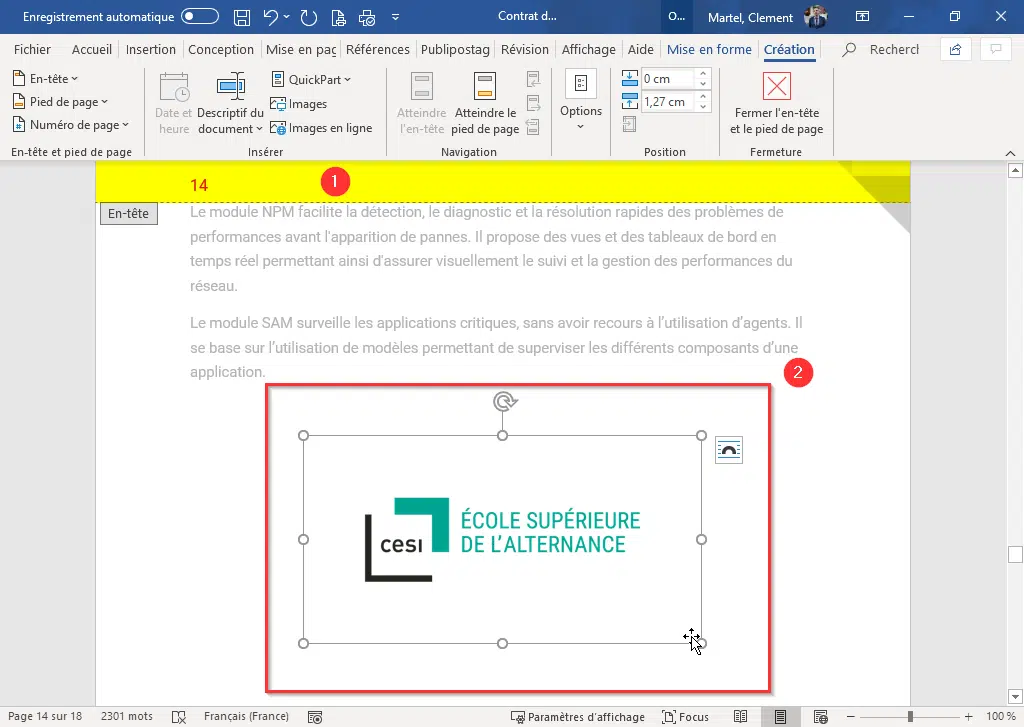Click the header position field showing 0 cm
This screenshot has width=1024, height=727.
tap(667, 79)
